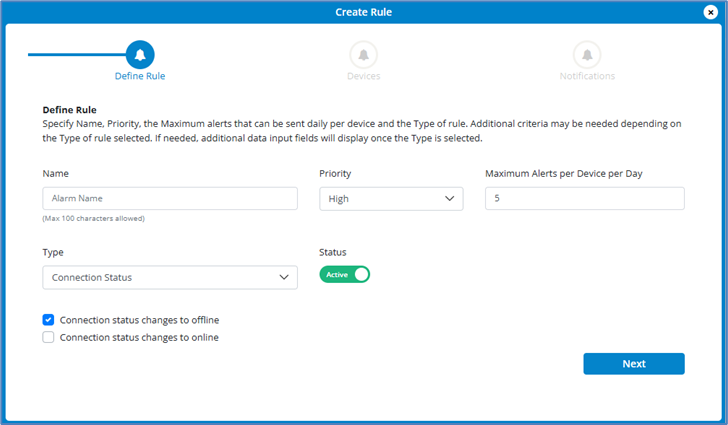This screenshot has width=728, height=425.
Task: Expand the Type dropdown showing Connection Status
Action: [170, 277]
